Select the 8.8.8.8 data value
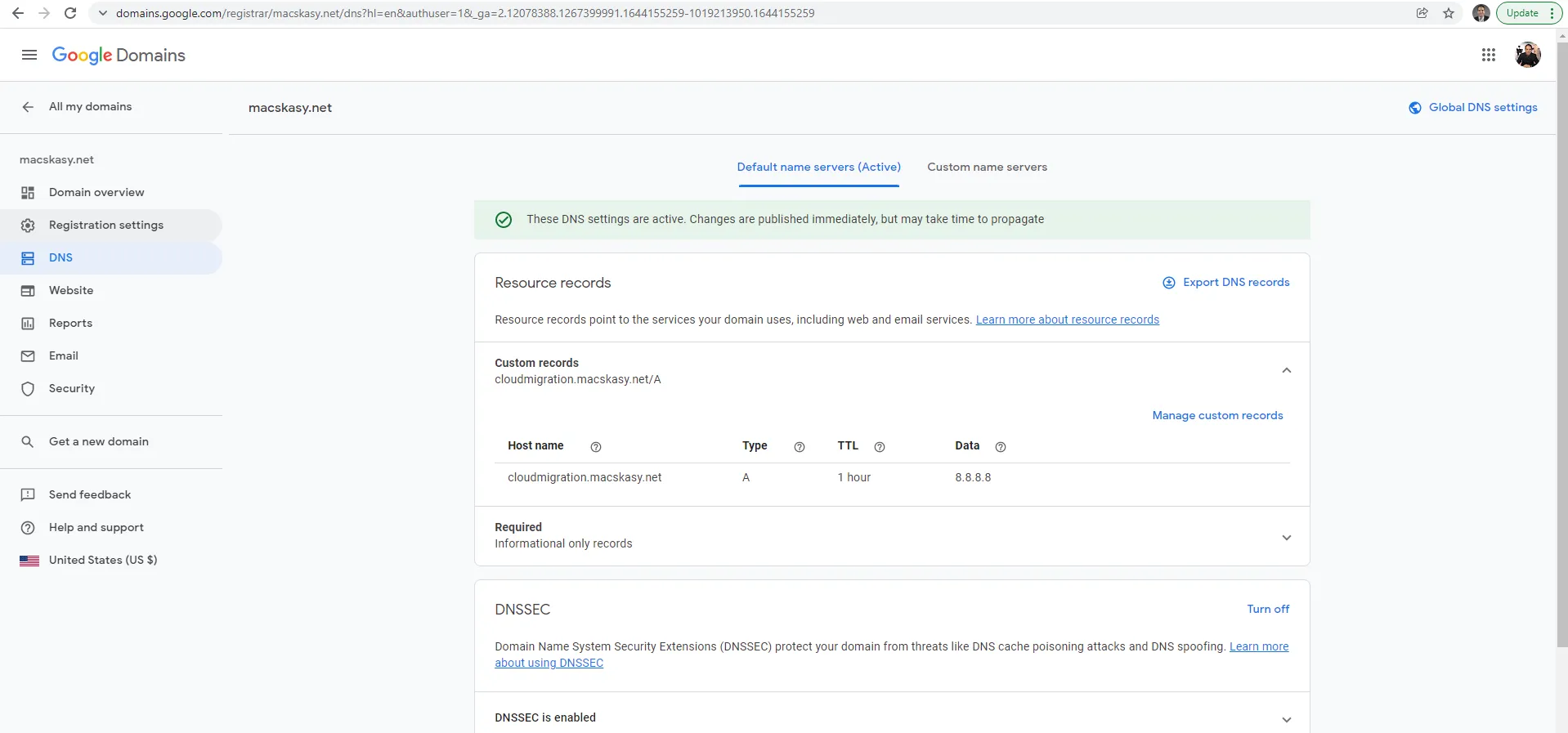 973,478
